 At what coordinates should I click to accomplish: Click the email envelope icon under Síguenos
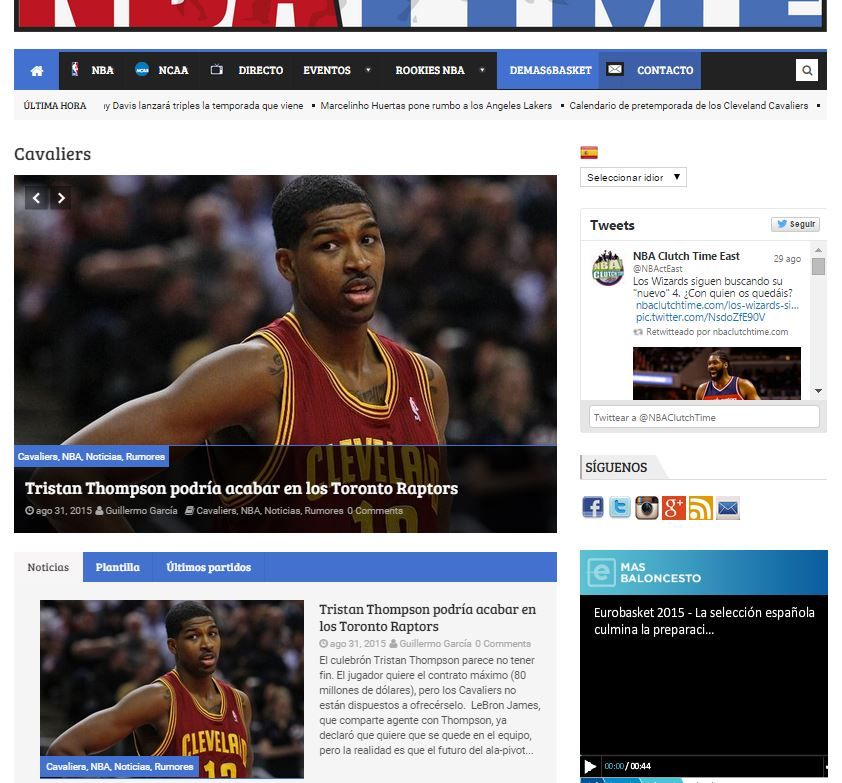point(728,508)
